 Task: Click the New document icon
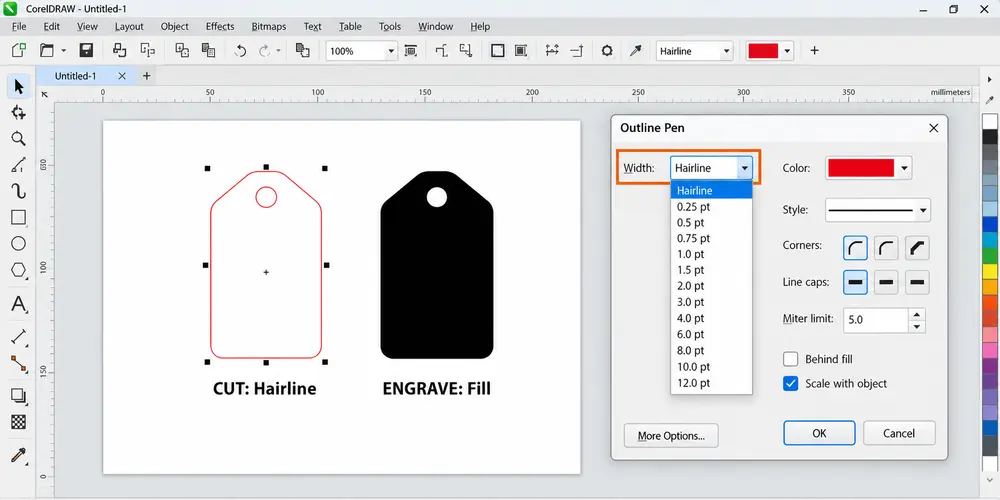click(19, 50)
